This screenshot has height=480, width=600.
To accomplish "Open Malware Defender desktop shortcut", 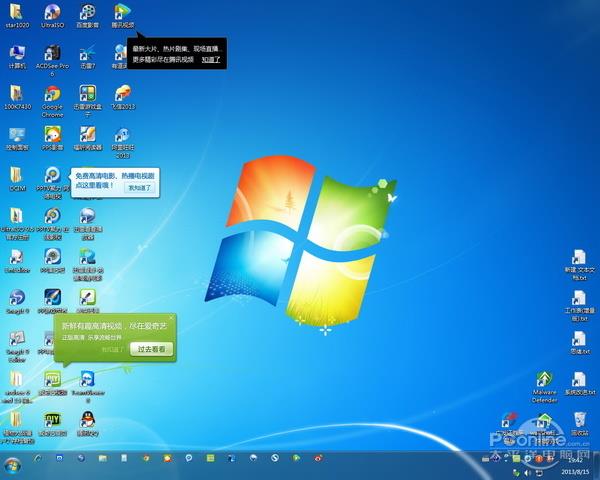I will (545, 381).
